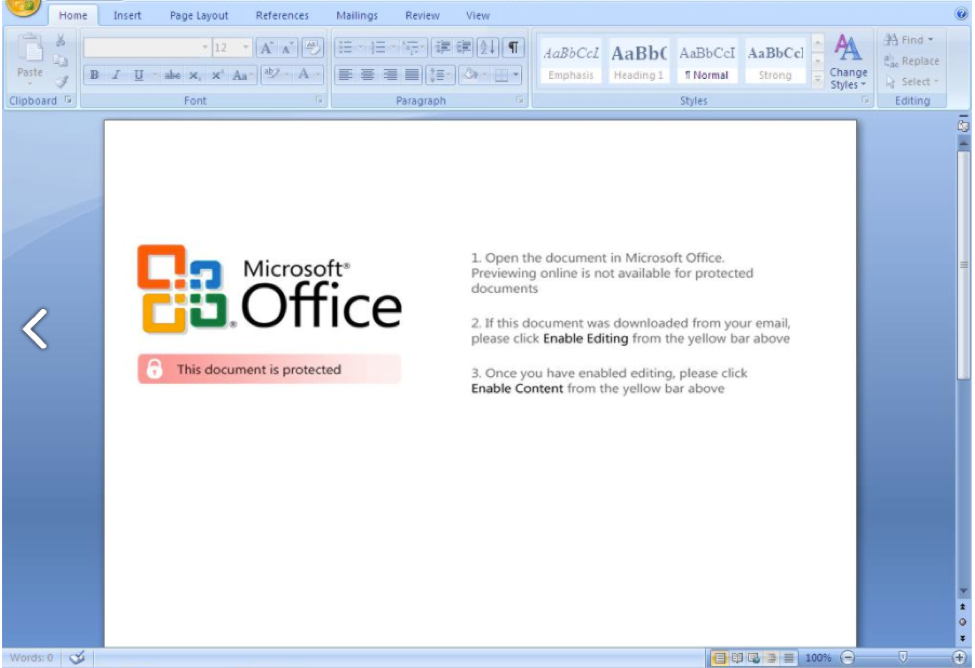
Task: Click the Grow Font icon
Action: 266,48
